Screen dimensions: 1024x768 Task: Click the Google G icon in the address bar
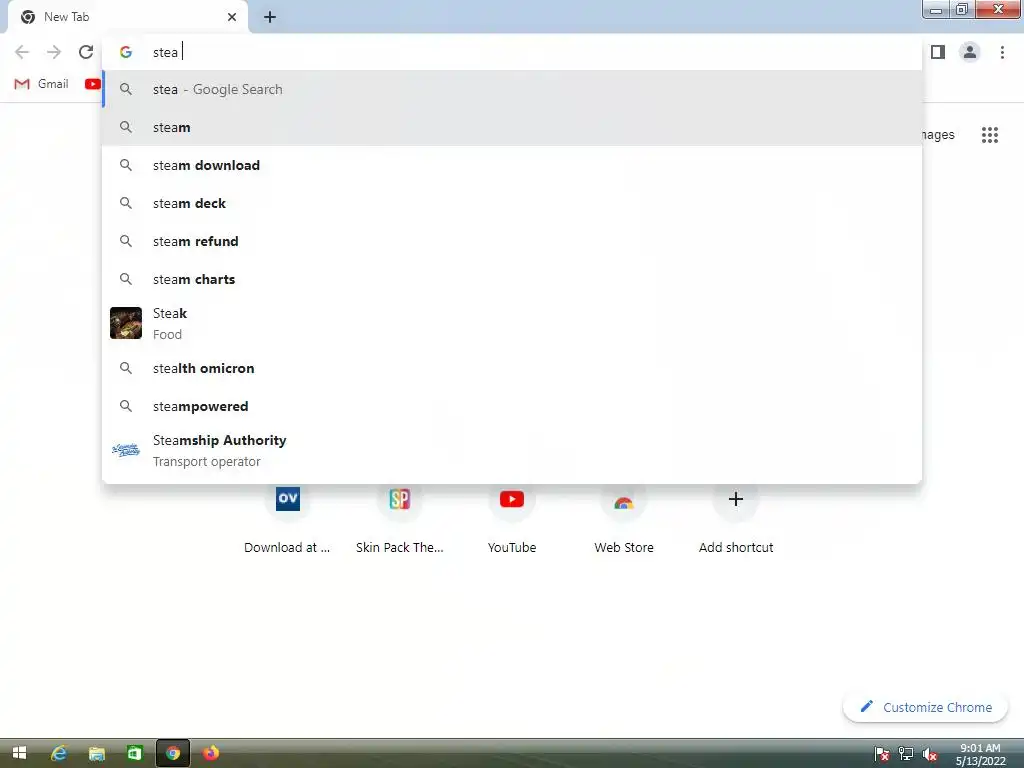pyautogui.click(x=126, y=52)
